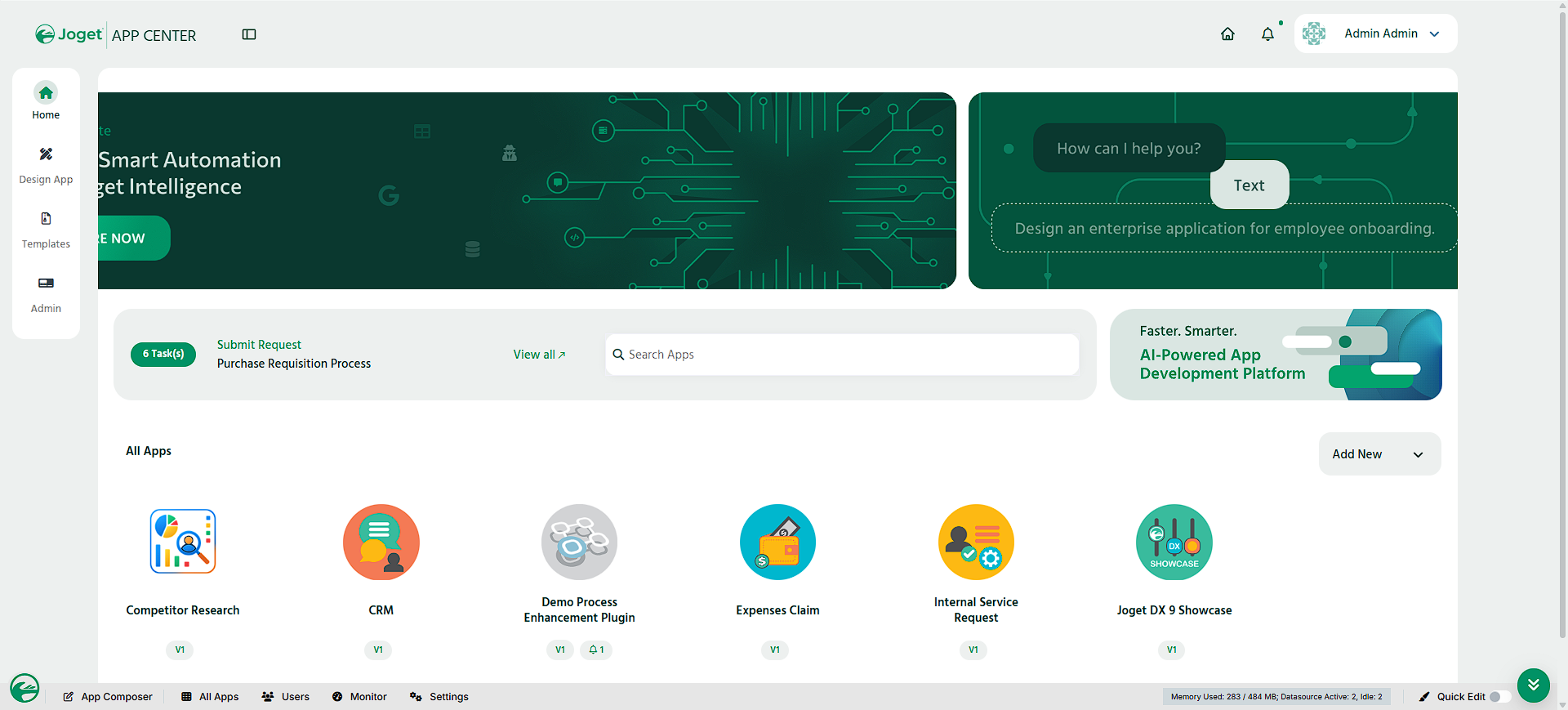1568x710 pixels.
Task: Open Joget DX 9 Showcase icon
Action: click(x=1174, y=542)
